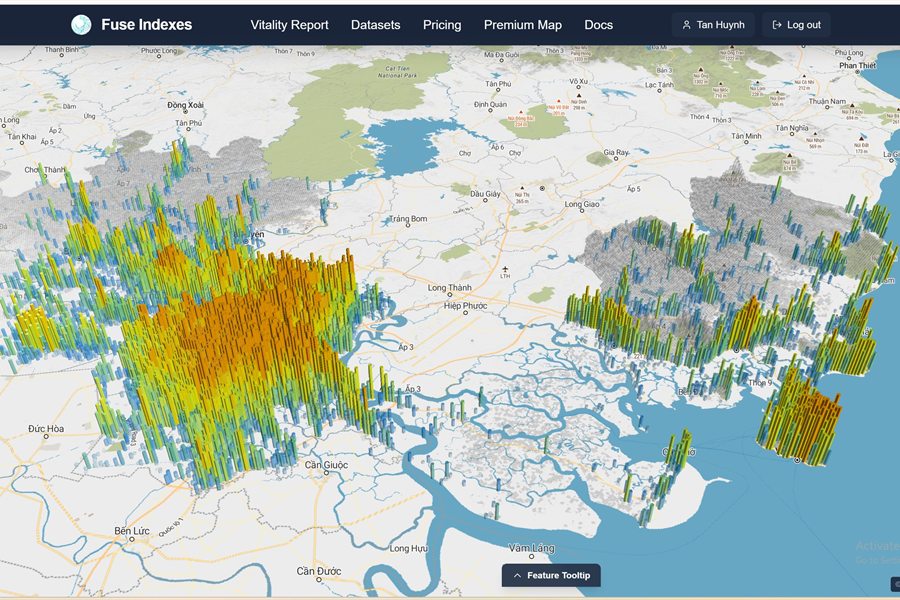This screenshot has height=600, width=900.
Task: Click the Long Hựu map label
Action: tap(409, 548)
